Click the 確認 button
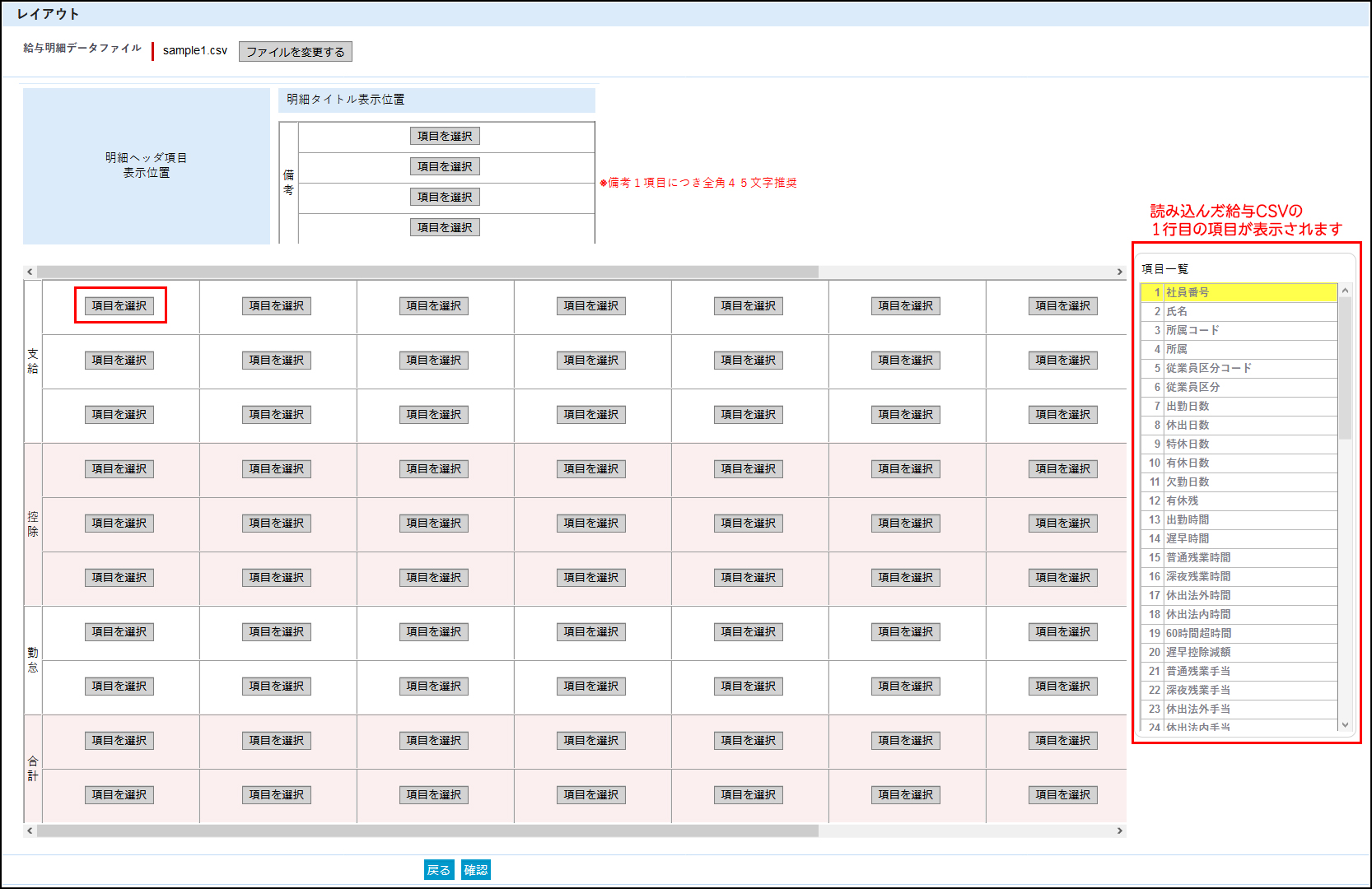The image size is (1372, 889). 476,870
